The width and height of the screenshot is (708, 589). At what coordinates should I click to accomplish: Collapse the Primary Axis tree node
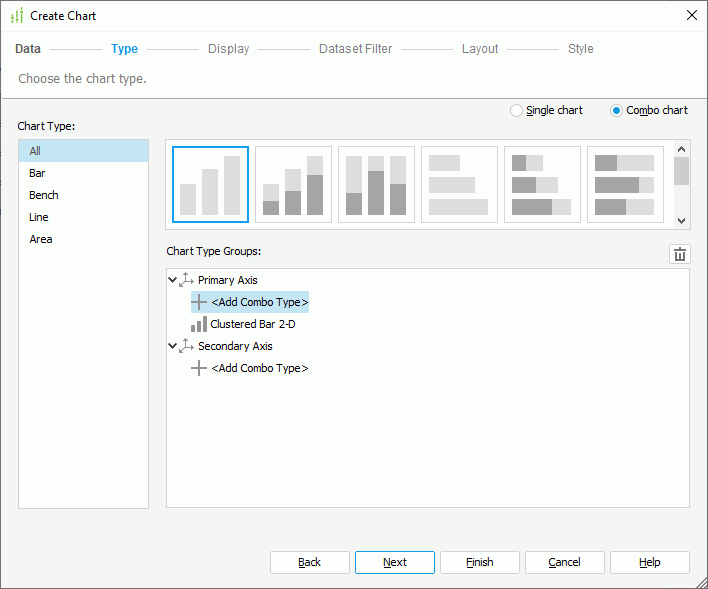click(173, 280)
